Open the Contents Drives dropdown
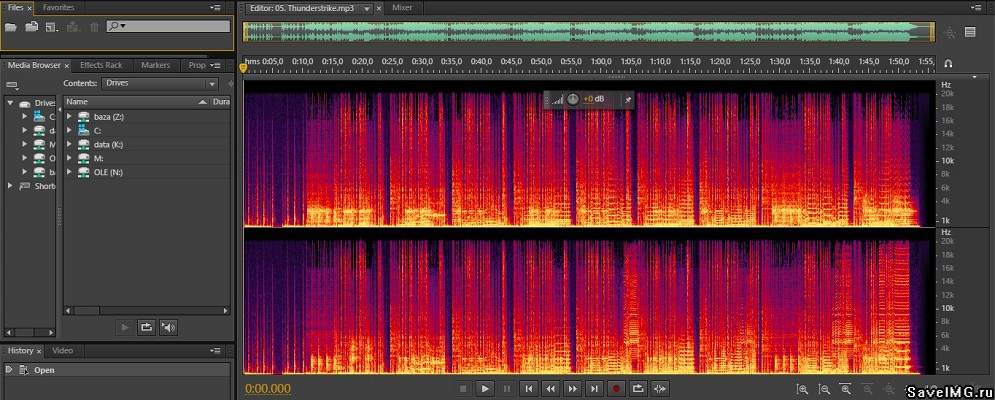 click(160, 84)
